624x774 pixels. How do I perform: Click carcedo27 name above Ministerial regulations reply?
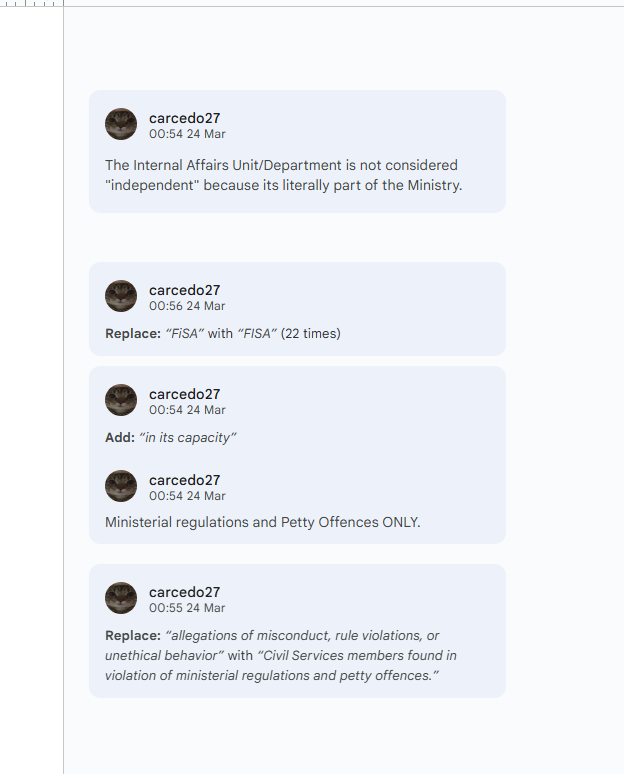[185, 480]
